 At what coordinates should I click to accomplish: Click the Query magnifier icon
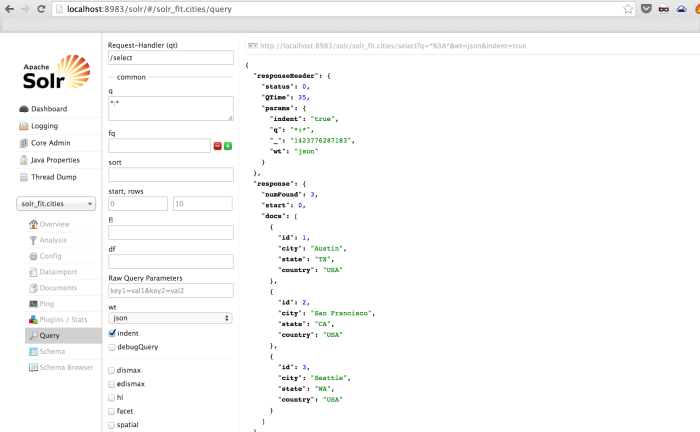tap(33, 335)
